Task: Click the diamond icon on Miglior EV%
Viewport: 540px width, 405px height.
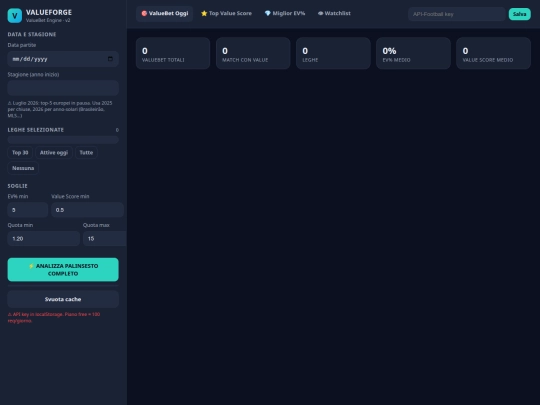Action: [268, 13]
